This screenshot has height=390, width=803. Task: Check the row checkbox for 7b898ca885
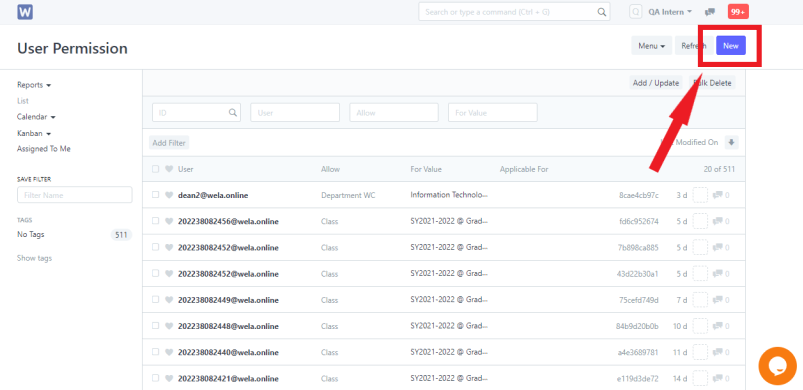coord(156,247)
